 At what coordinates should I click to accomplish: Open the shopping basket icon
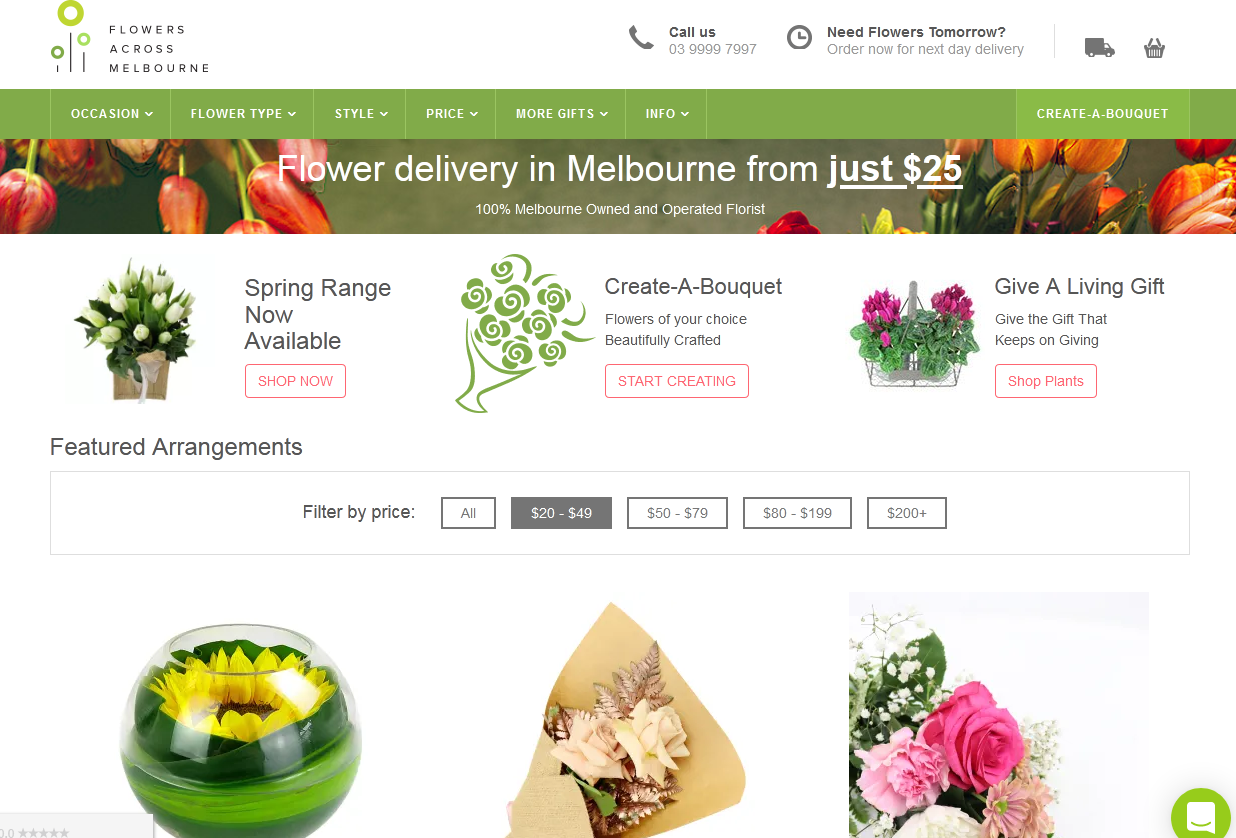click(x=1155, y=47)
